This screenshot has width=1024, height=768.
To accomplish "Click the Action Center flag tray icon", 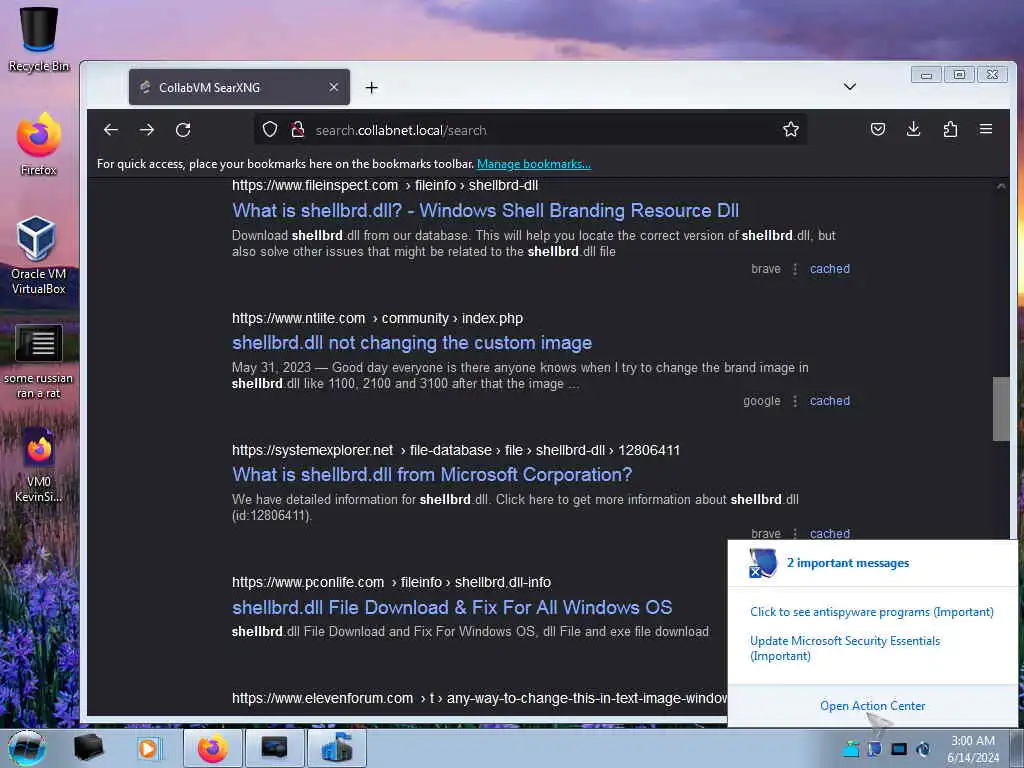I will point(875,748).
